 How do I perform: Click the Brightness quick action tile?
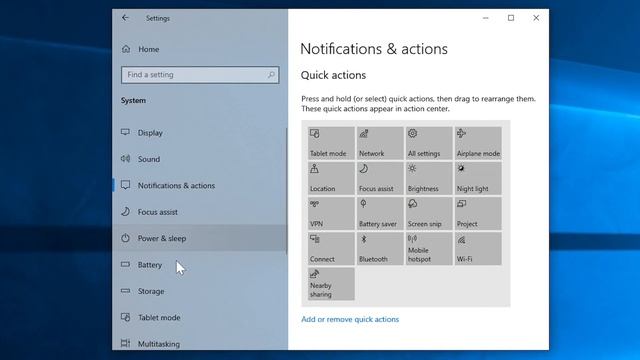pyautogui.click(x=429, y=178)
